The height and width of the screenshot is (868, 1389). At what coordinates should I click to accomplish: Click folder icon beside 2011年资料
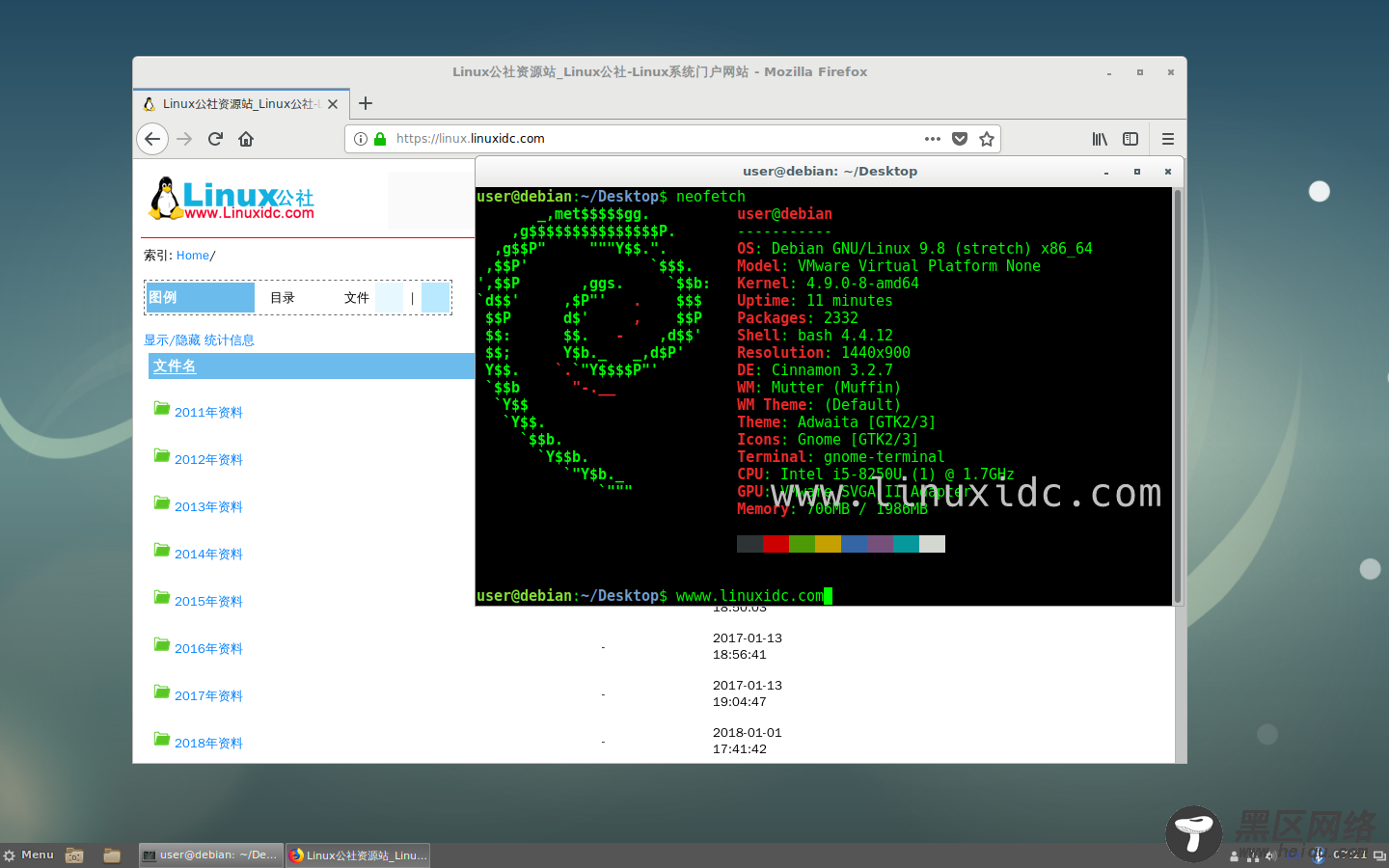pyautogui.click(x=162, y=408)
